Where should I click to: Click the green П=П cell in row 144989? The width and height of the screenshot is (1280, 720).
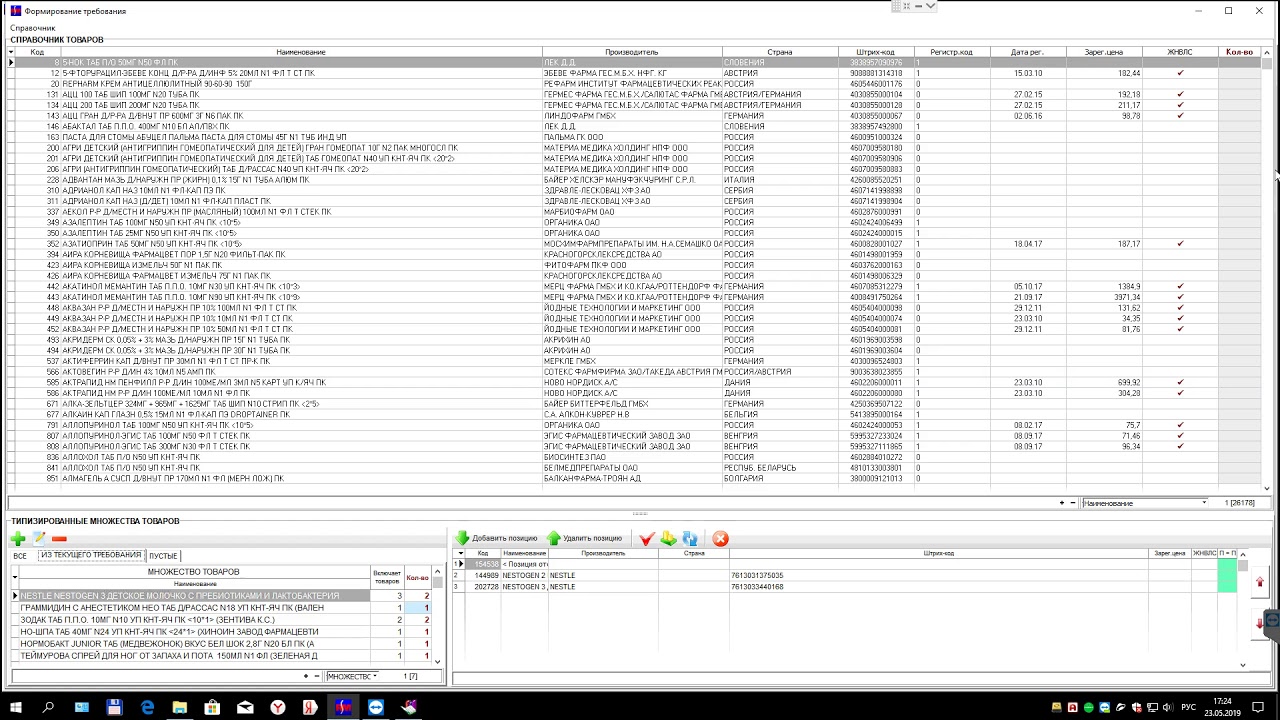[1227, 576]
